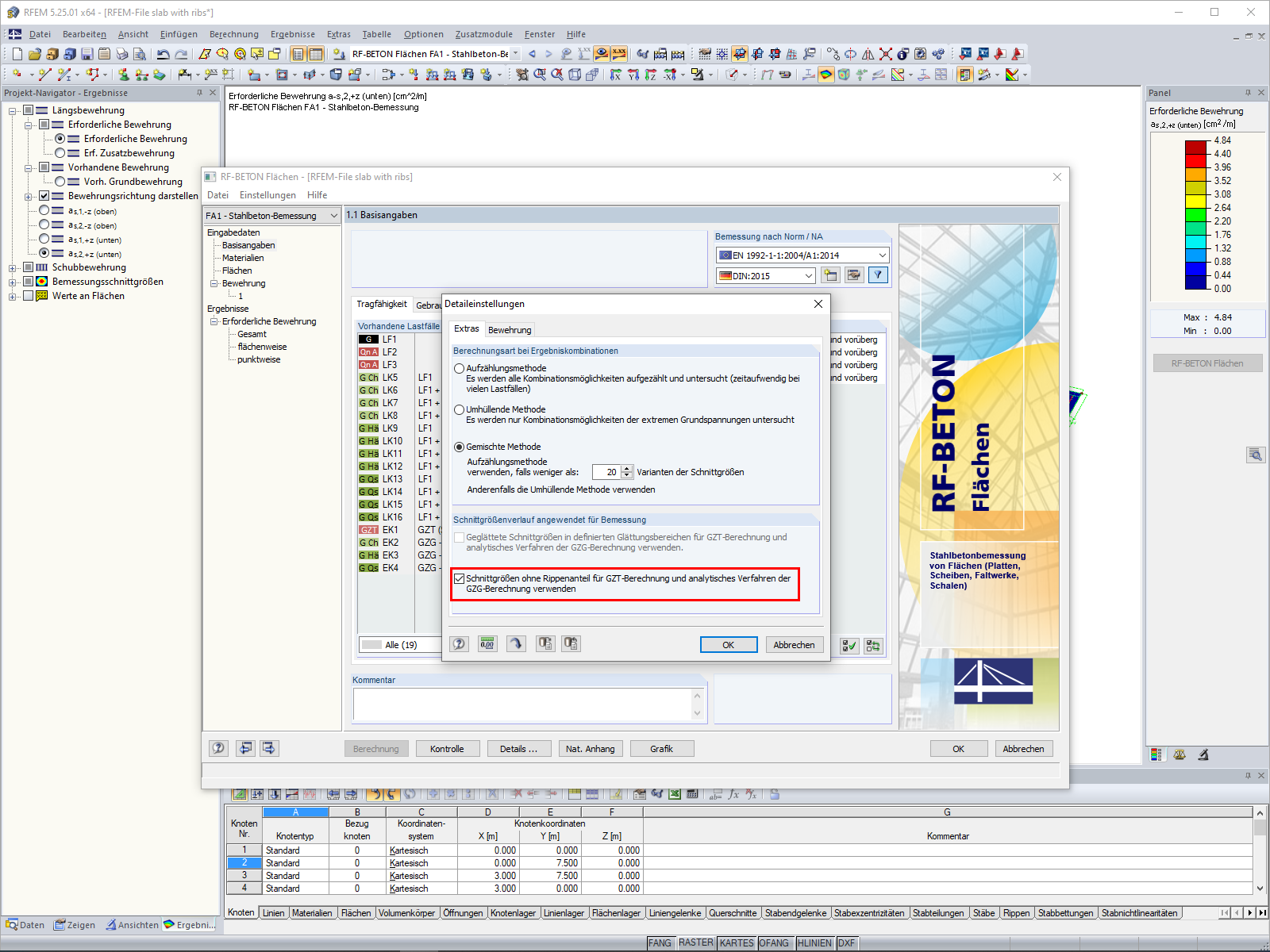Select the Aufzählungsmethode radio option
The image size is (1270, 952).
pos(459,368)
